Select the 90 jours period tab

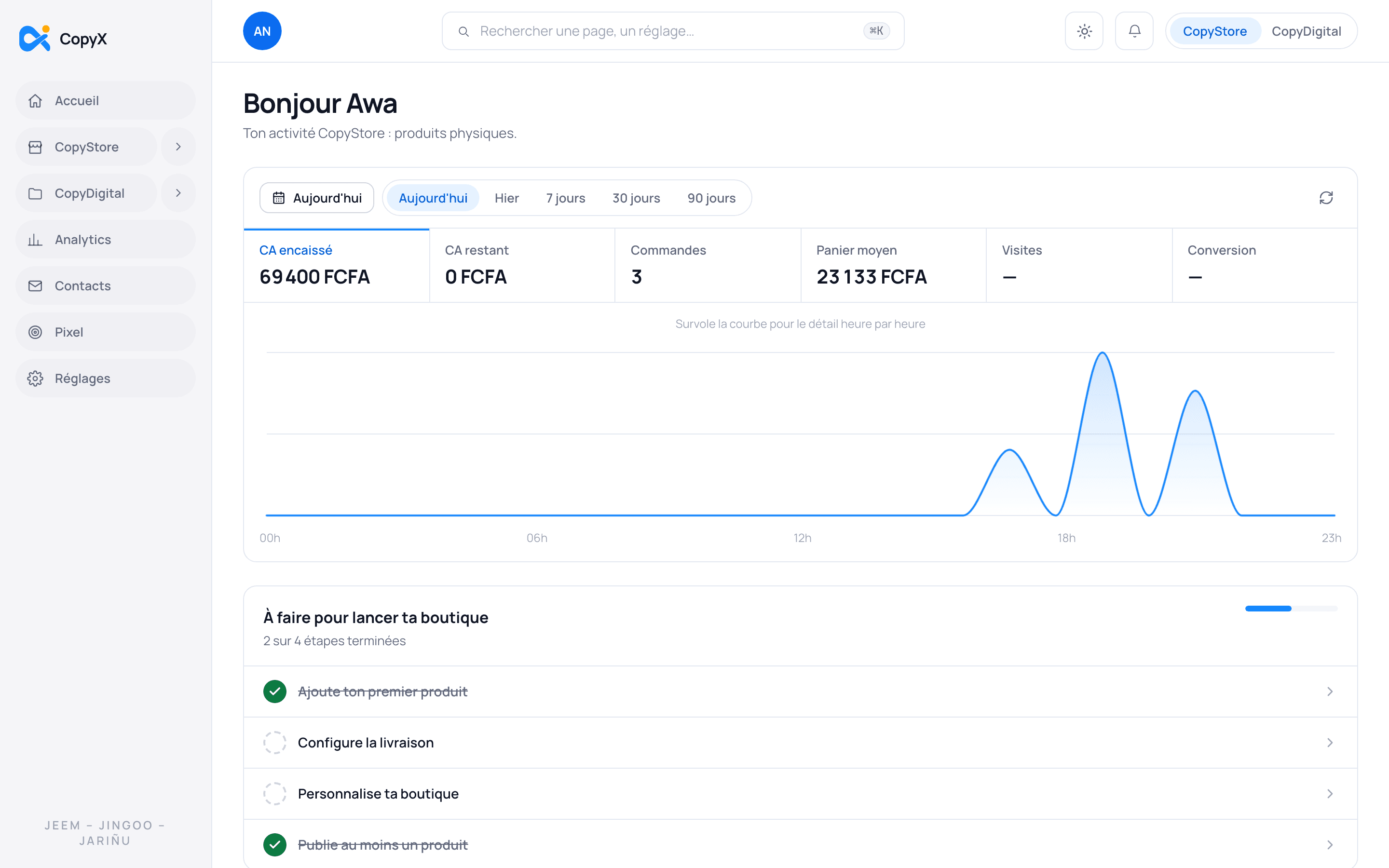tap(711, 198)
